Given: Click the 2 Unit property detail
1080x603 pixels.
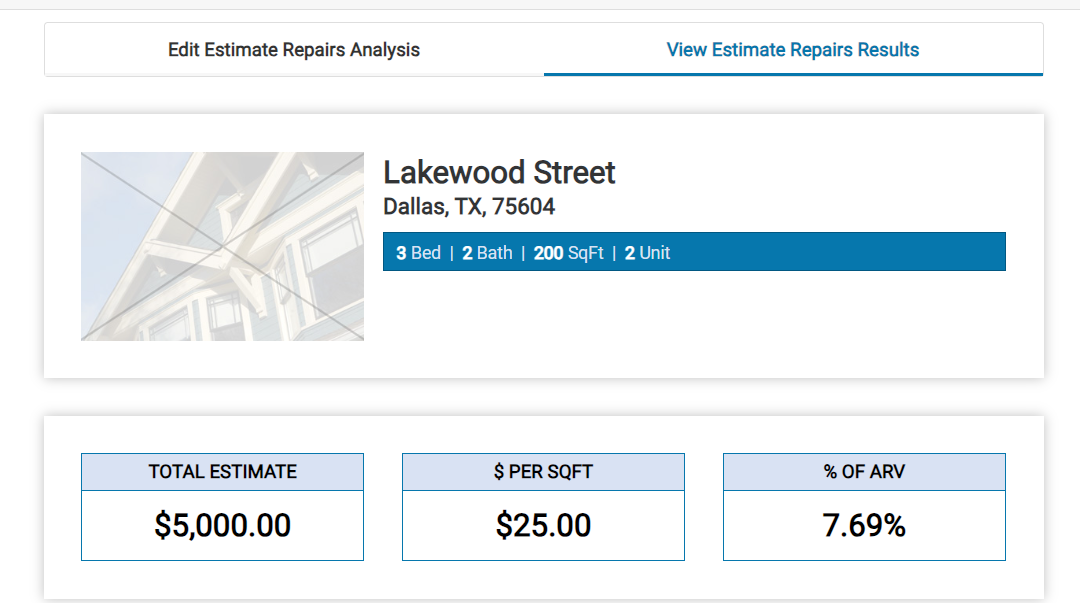Looking at the screenshot, I should click(647, 253).
